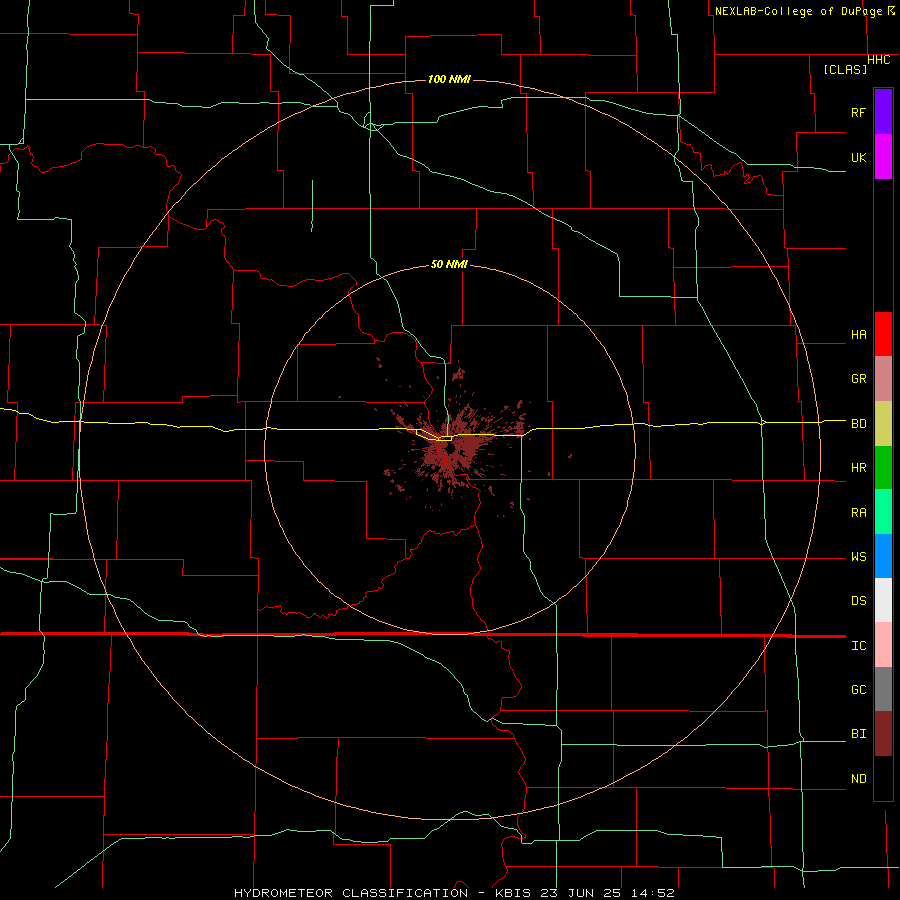This screenshot has width=900, height=900.
Task: Click the ND legend label
Action: click(x=858, y=779)
